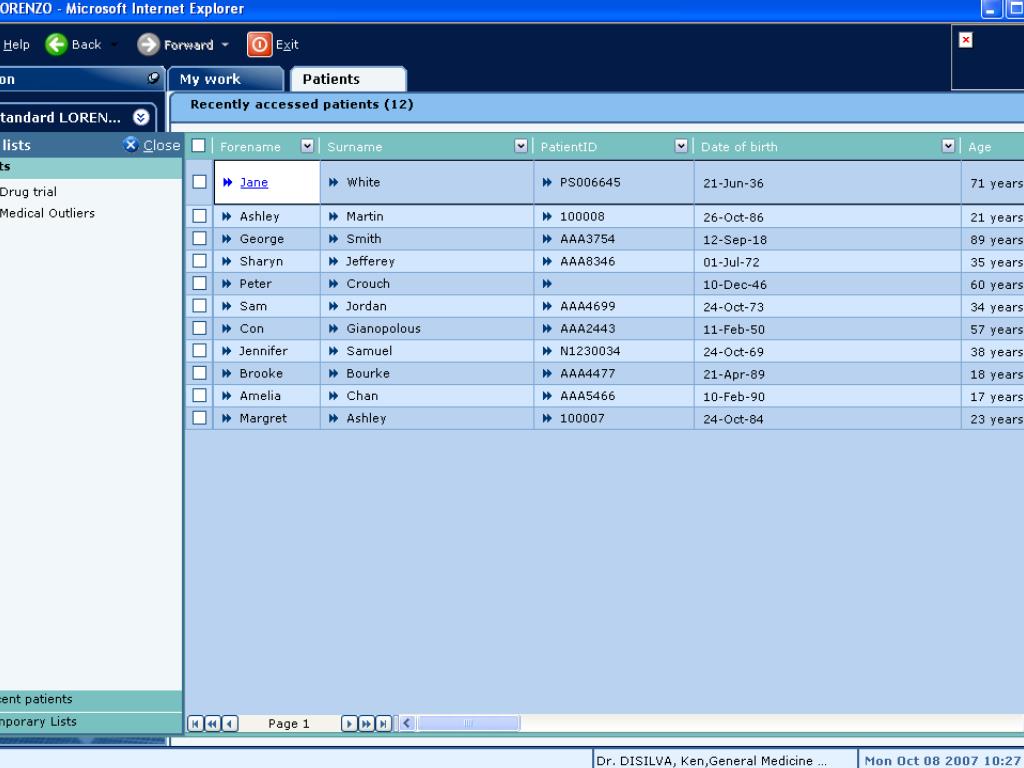This screenshot has width=1024, height=768.
Task: Click double-arrow icon next to Margret
Action: [227, 418]
